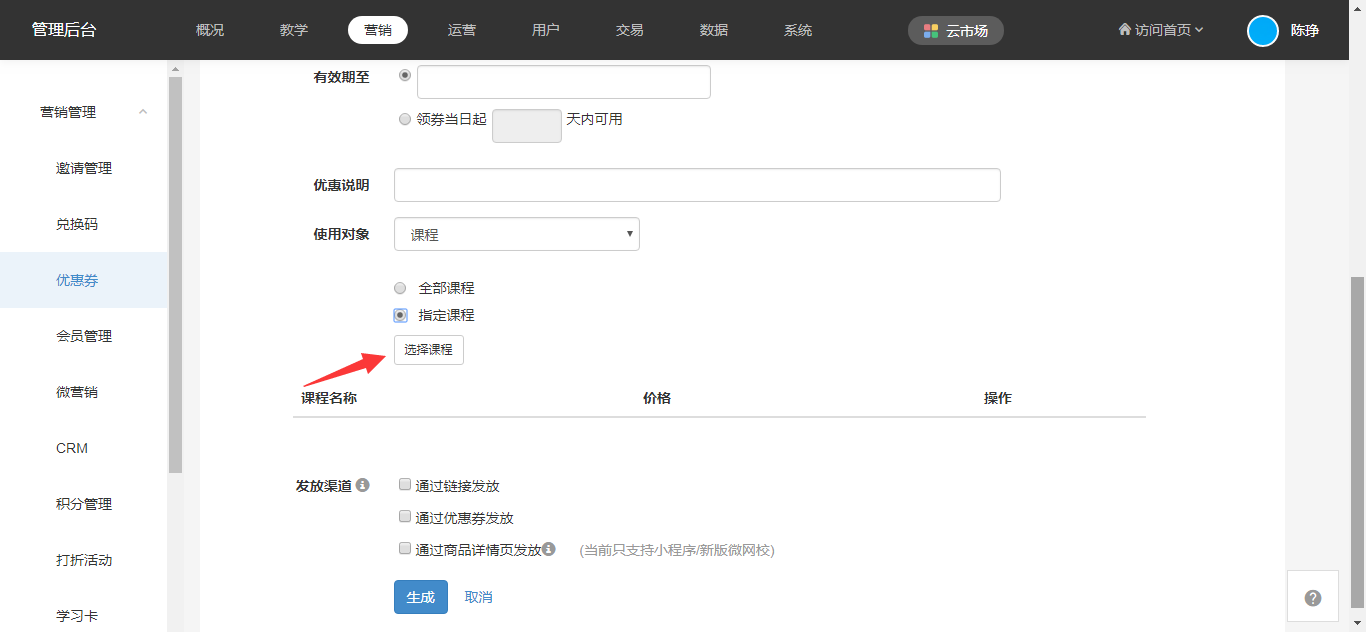Click the home icon beside 访问首页

1125,30
